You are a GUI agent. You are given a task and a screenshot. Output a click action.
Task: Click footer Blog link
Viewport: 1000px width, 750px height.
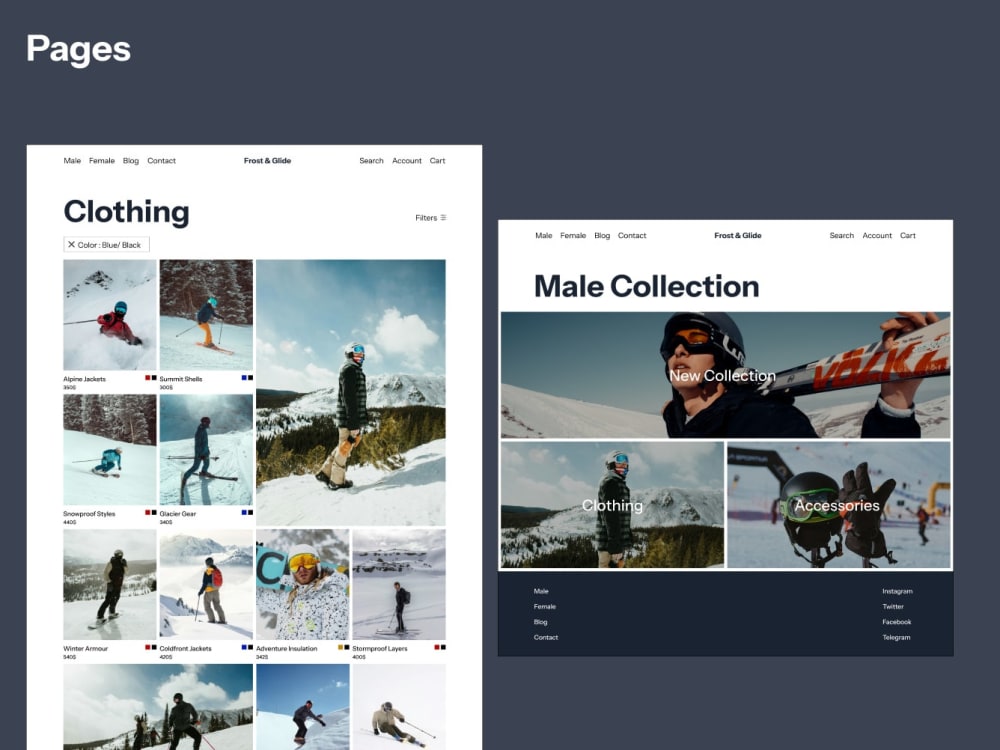540,622
